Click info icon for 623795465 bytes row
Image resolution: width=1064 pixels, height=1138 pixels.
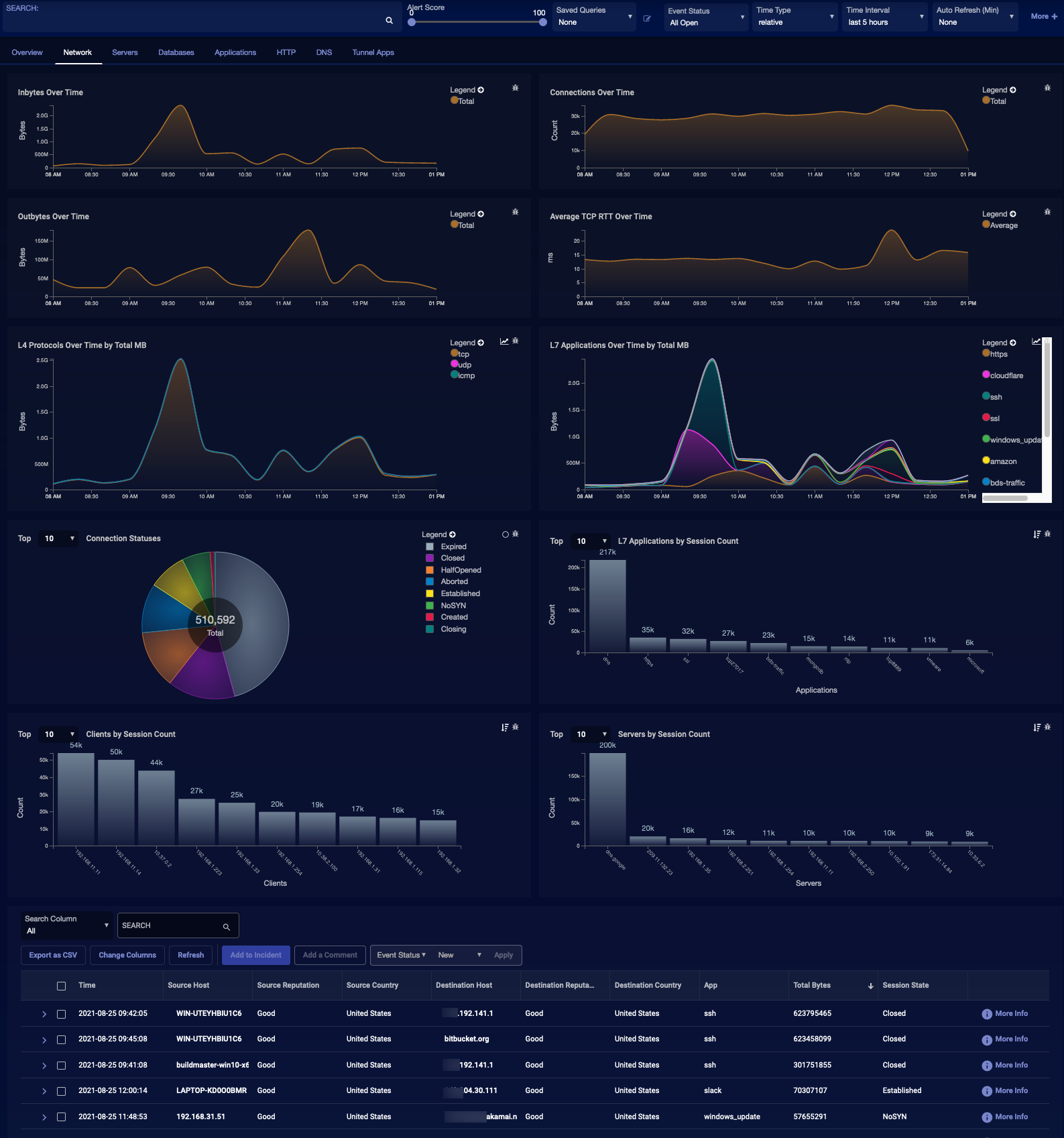[987, 1014]
